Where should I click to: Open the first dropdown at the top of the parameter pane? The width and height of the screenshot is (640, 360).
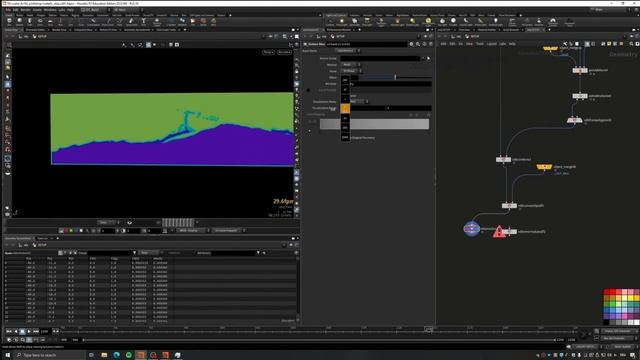(347, 51)
